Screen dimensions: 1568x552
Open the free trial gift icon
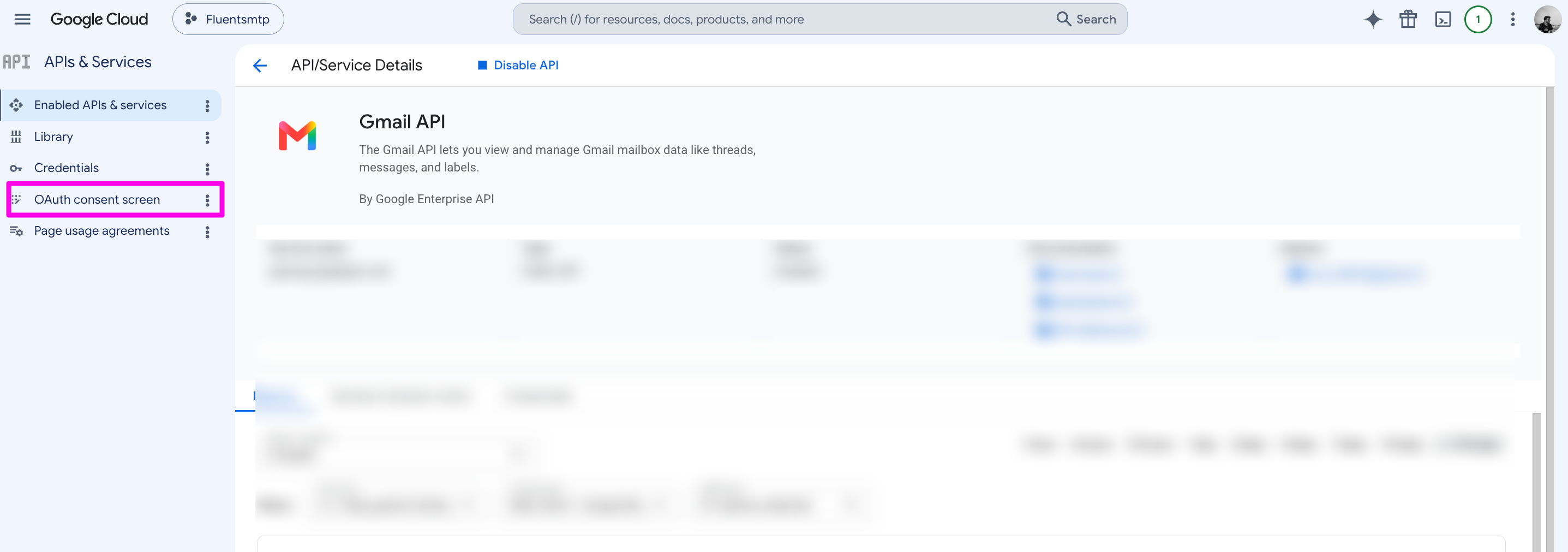tap(1408, 20)
